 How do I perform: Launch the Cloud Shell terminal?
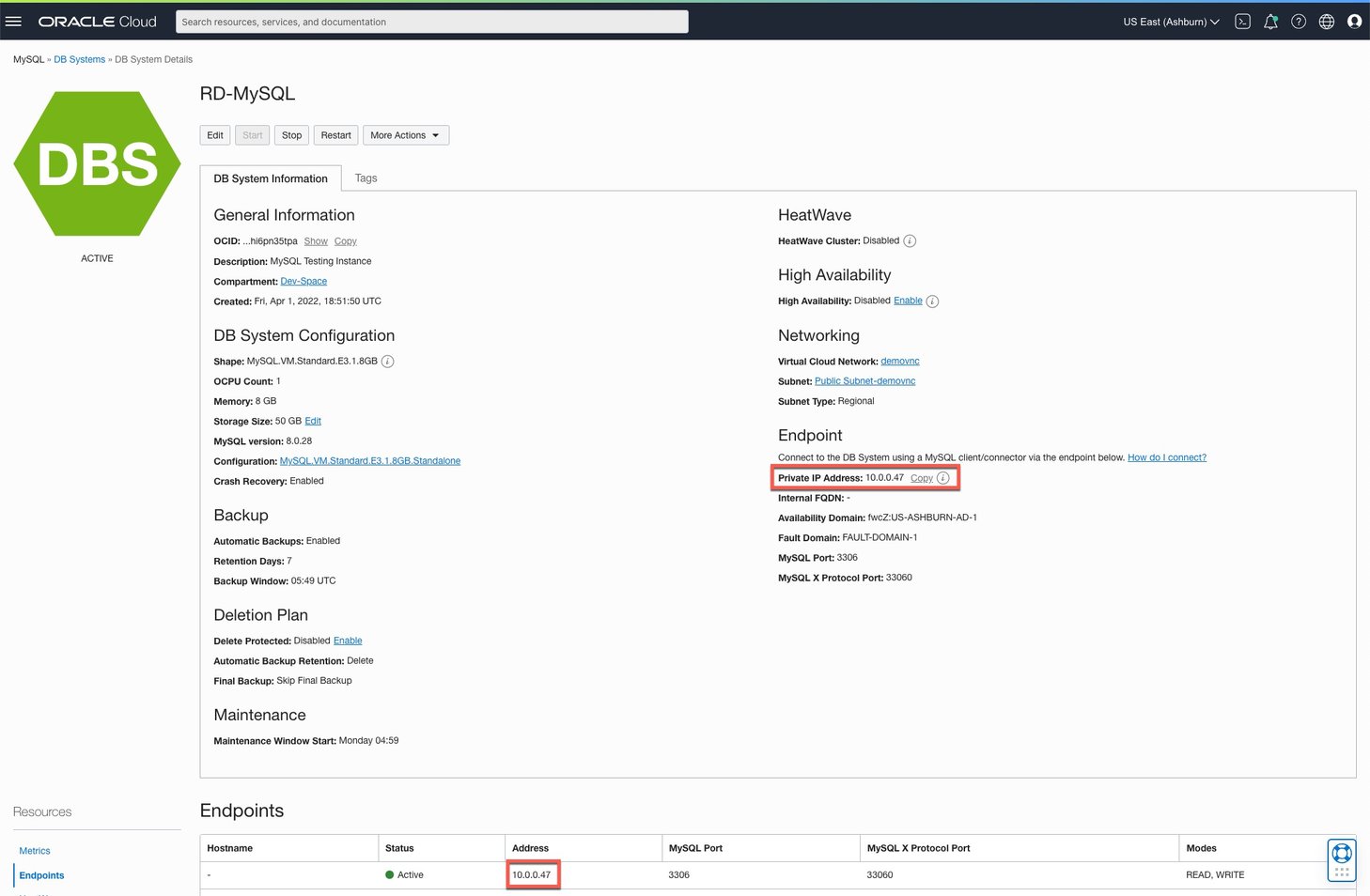[1242, 21]
